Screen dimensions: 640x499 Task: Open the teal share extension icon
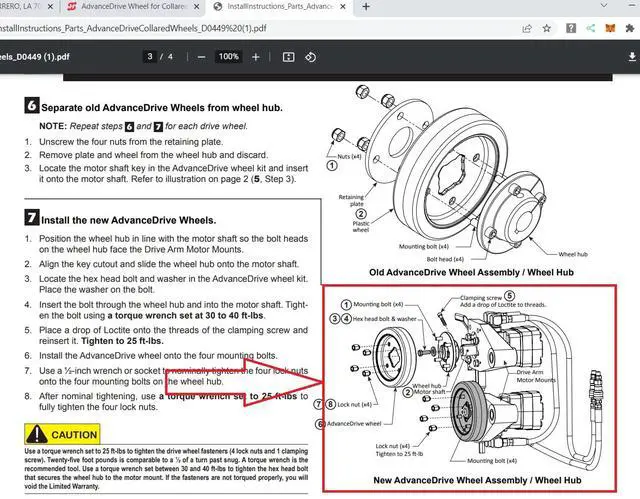point(591,28)
